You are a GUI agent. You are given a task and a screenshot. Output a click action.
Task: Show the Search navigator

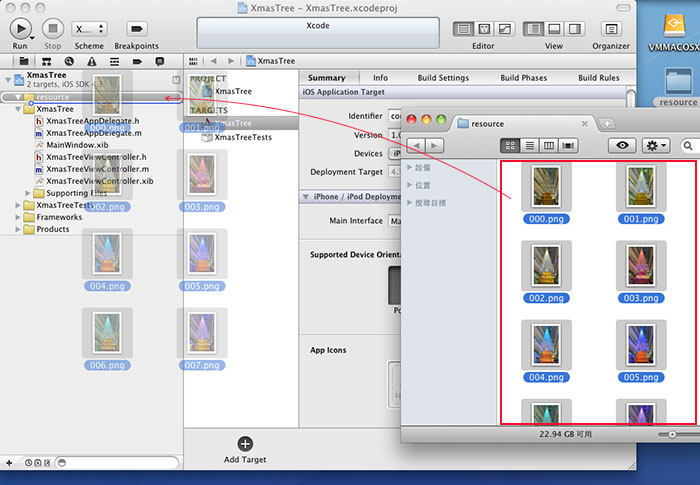tap(69, 61)
